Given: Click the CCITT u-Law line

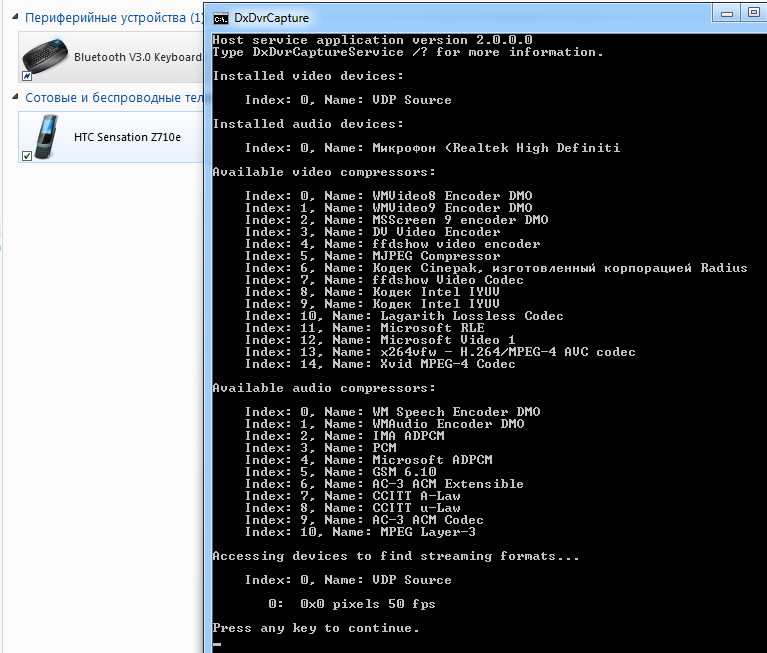Looking at the screenshot, I should [x=352, y=508].
